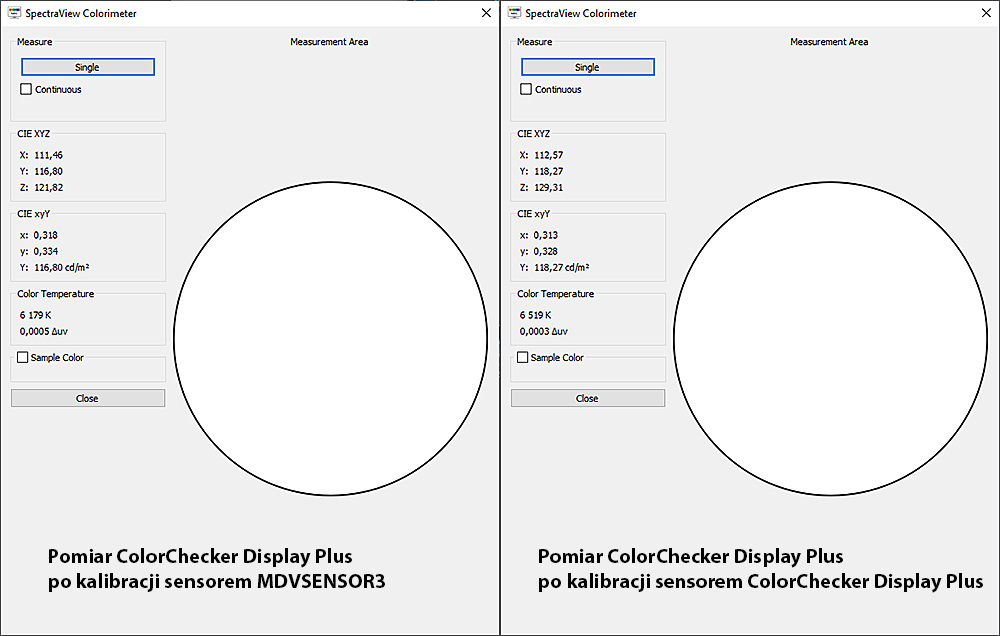Viewport: 1000px width, 636px height.
Task: Click the white measurement circle in the right window
Action: 830,338
